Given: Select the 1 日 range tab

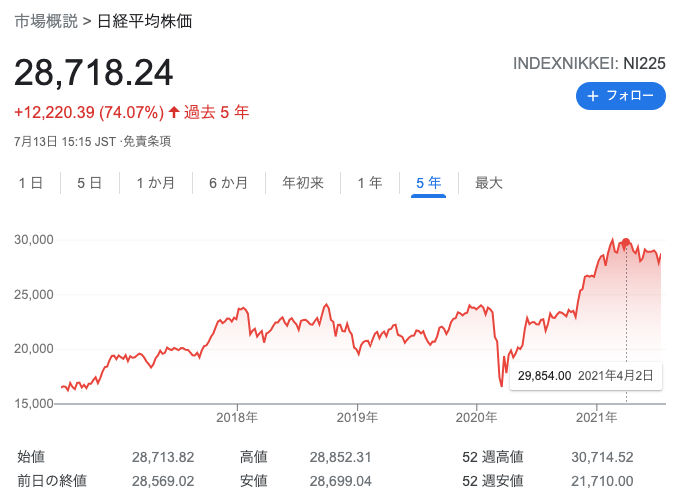Looking at the screenshot, I should pos(31,183).
